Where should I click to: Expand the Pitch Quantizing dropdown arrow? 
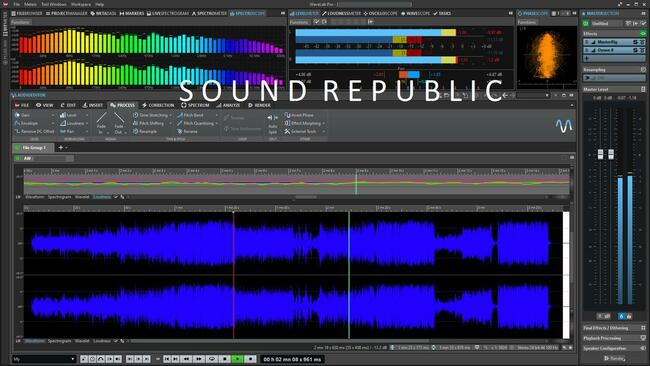[216, 124]
